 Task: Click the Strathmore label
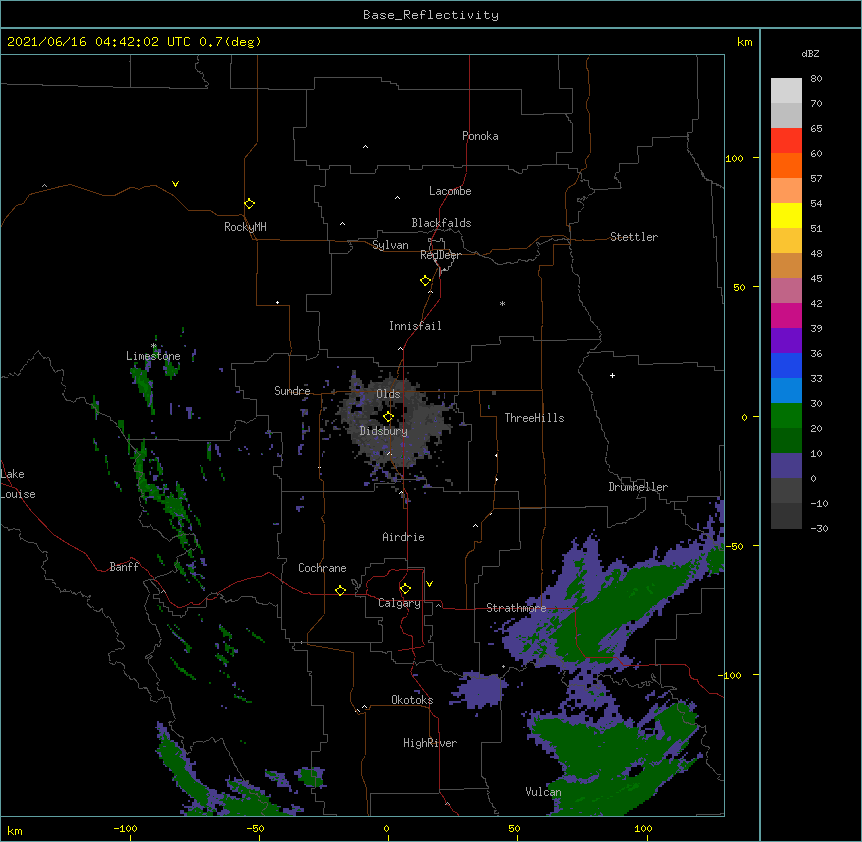tap(516, 608)
